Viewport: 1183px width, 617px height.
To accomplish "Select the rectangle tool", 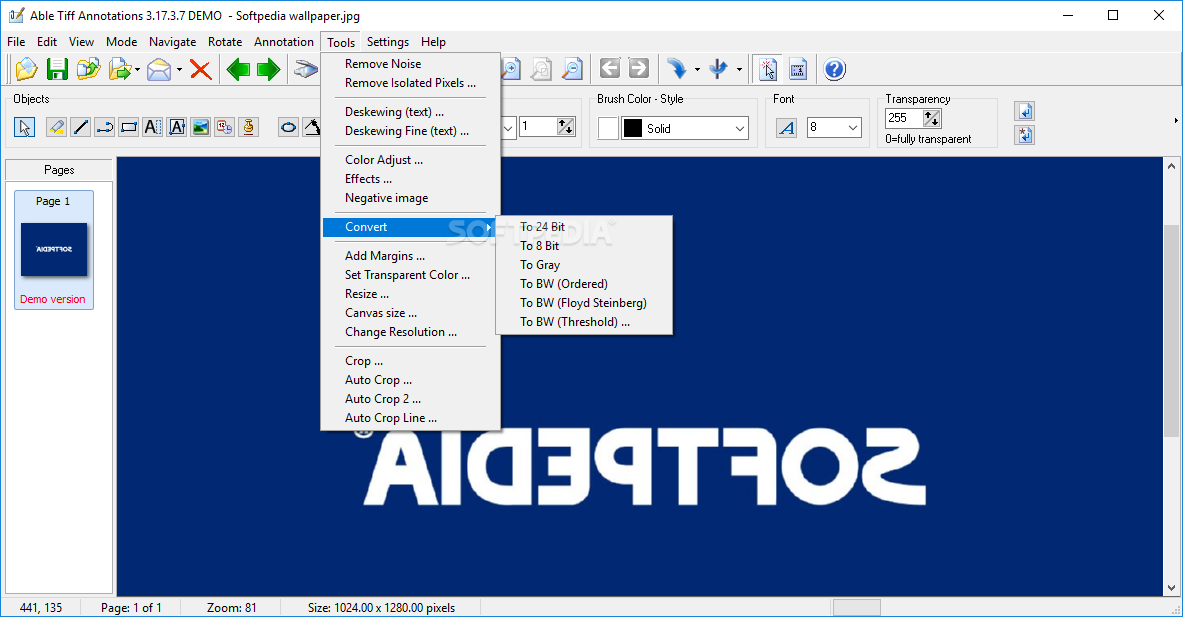I will pyautogui.click(x=129, y=127).
